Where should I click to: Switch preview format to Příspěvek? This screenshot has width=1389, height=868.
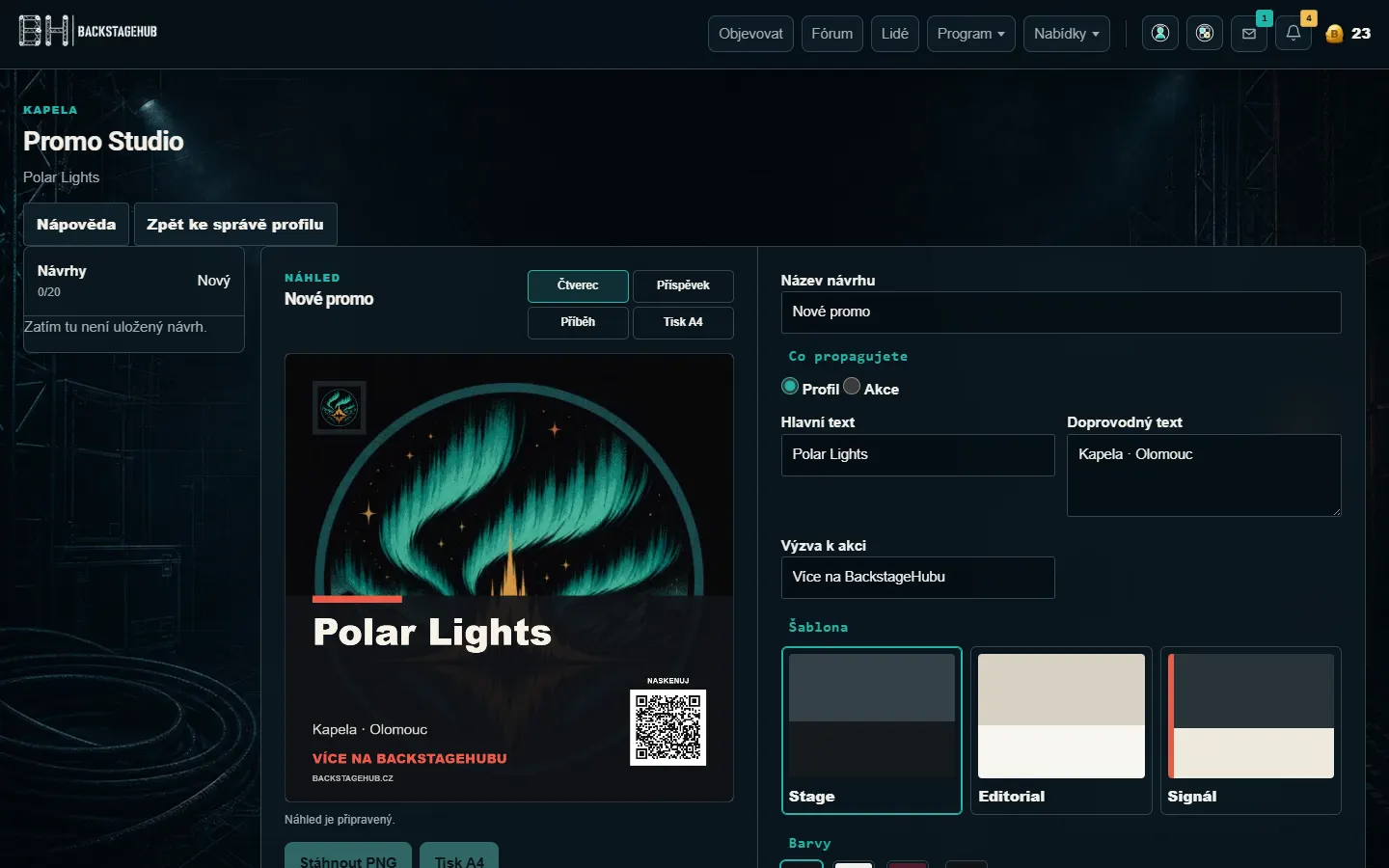pyautogui.click(x=683, y=285)
